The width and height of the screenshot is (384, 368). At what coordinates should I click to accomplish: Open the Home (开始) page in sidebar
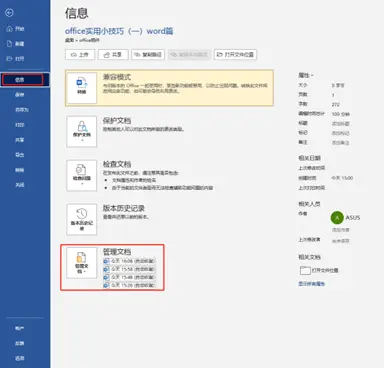(x=15, y=29)
